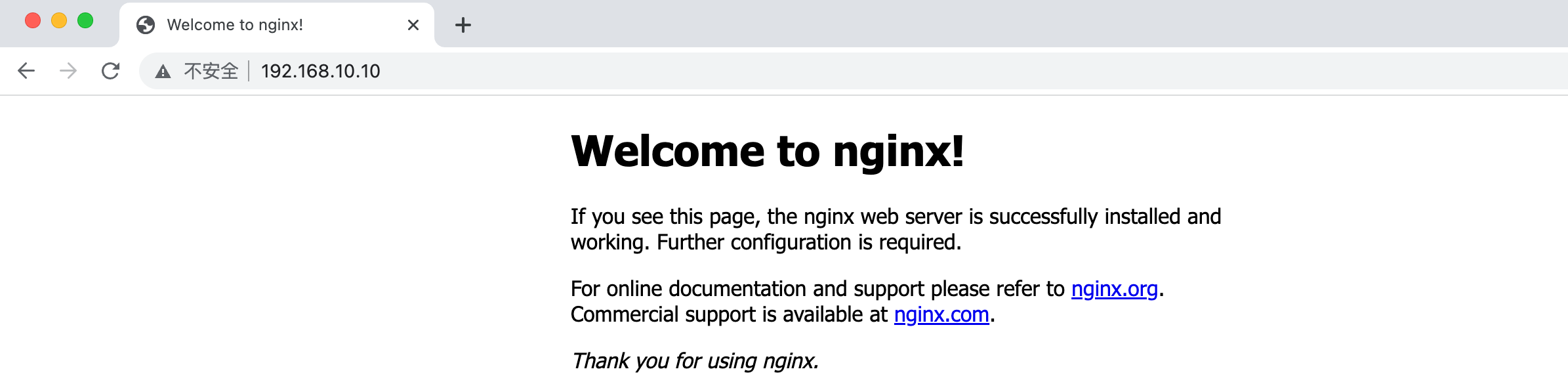
Task: Open the nginx.org documentation link
Action: point(1114,289)
